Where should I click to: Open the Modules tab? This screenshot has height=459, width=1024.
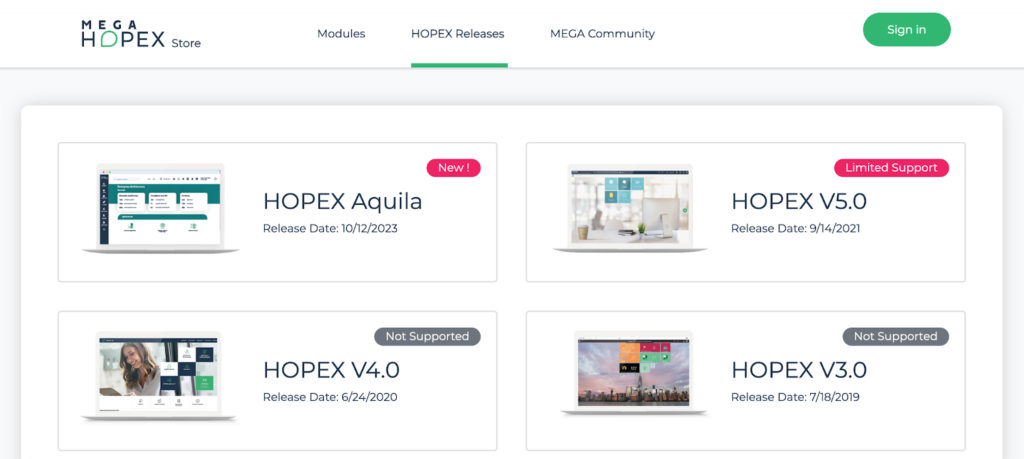click(341, 34)
